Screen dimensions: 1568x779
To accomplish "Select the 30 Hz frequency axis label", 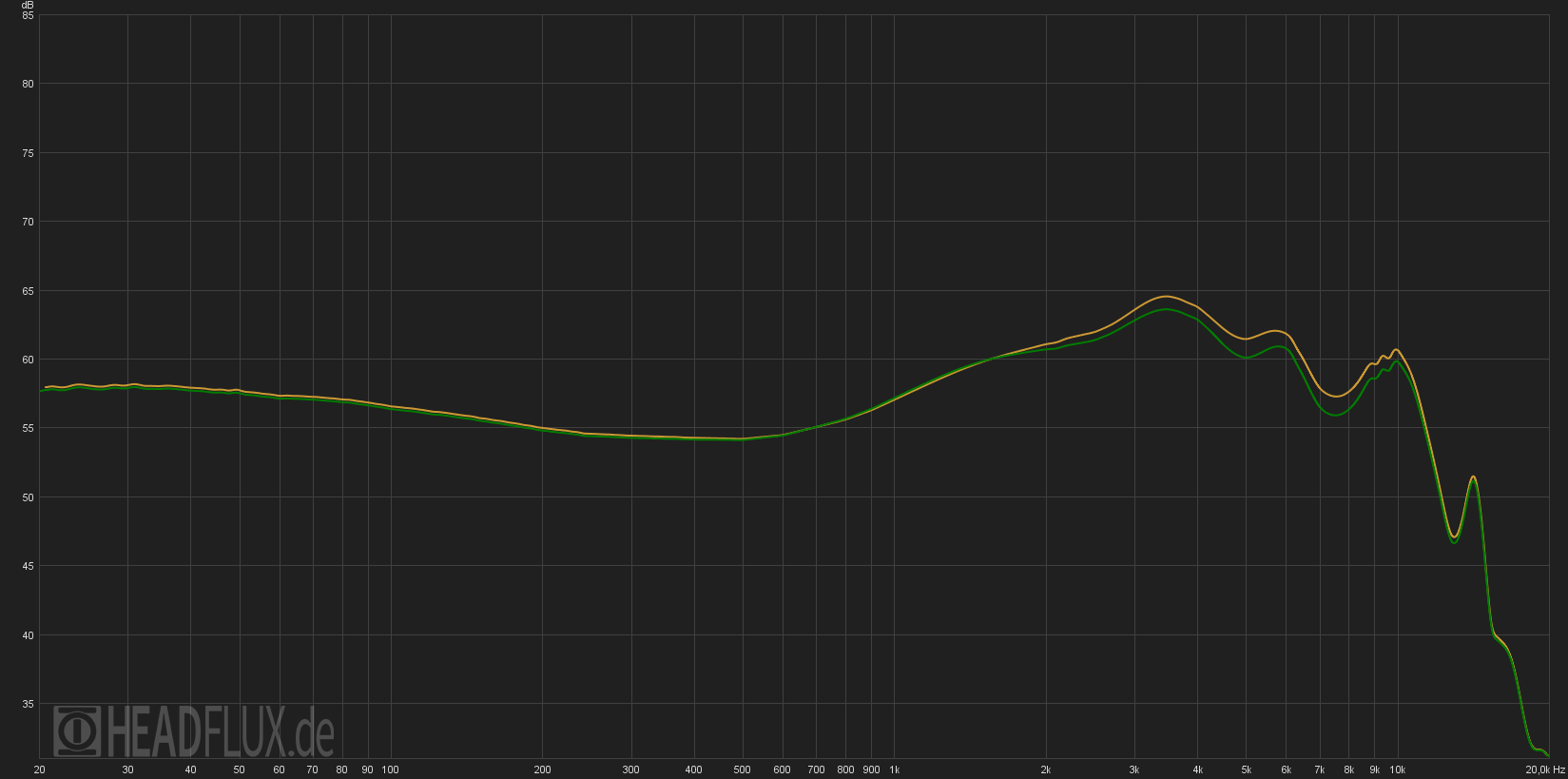I will (127, 769).
